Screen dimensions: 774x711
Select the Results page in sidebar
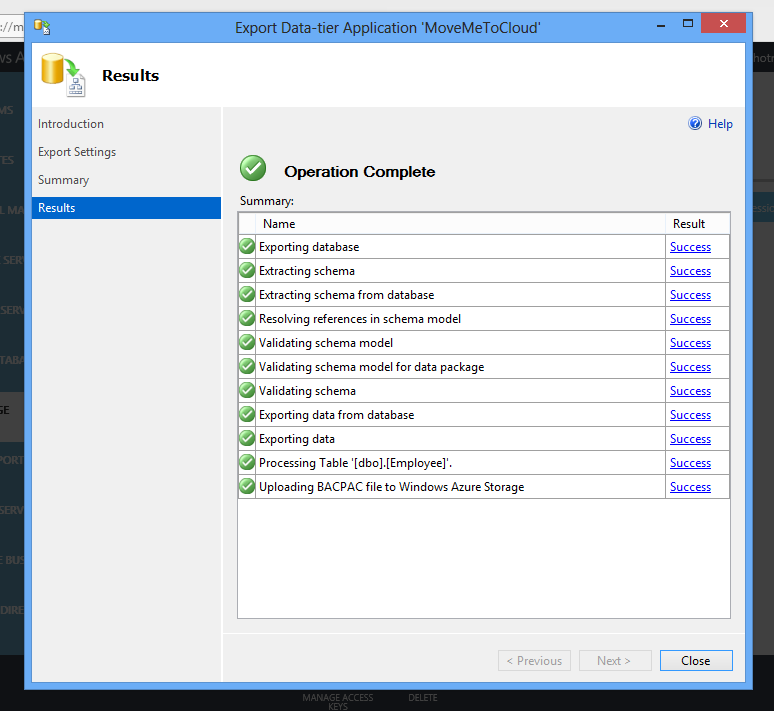point(57,208)
